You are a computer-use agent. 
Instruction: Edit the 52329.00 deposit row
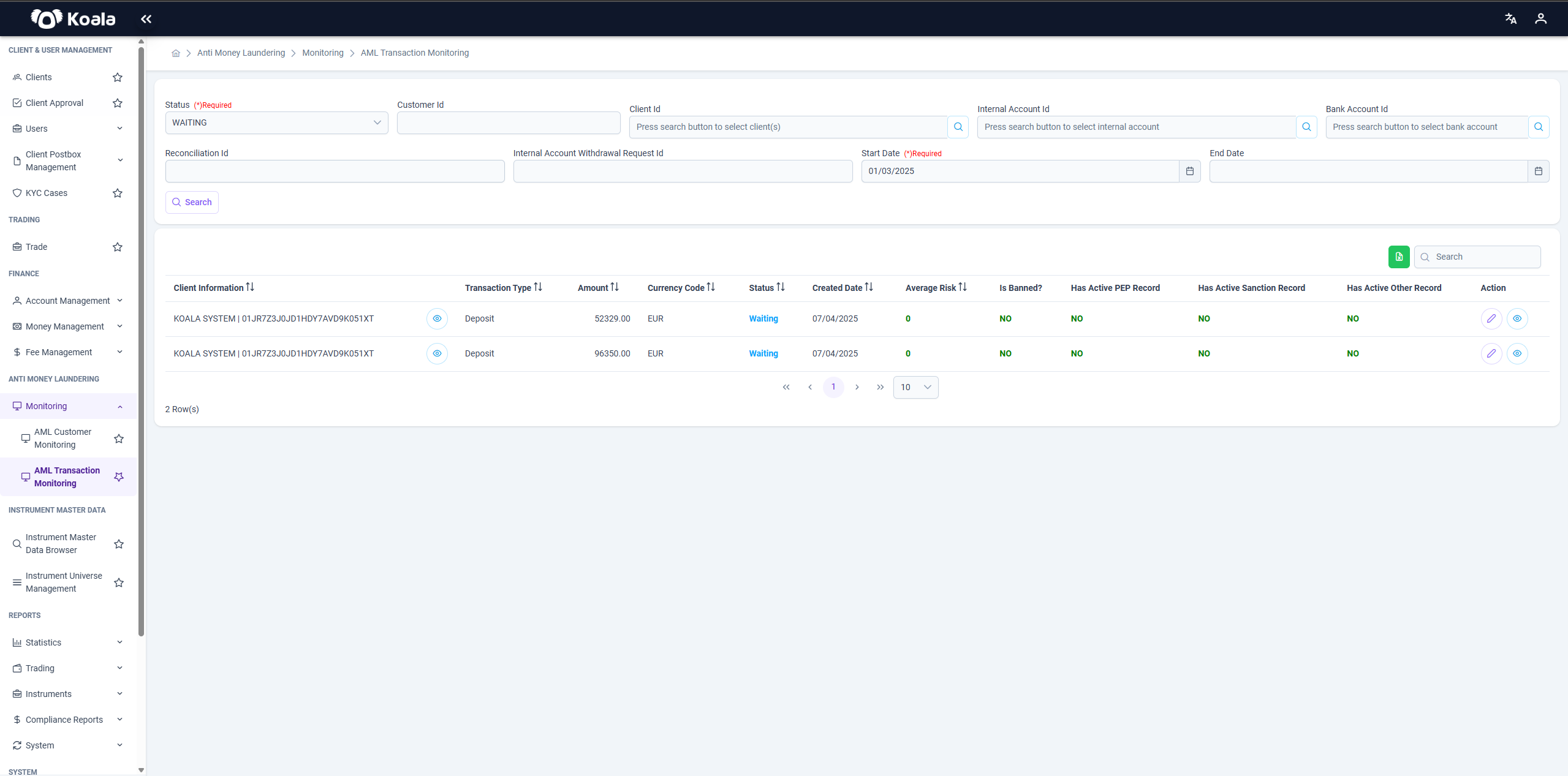click(1491, 318)
